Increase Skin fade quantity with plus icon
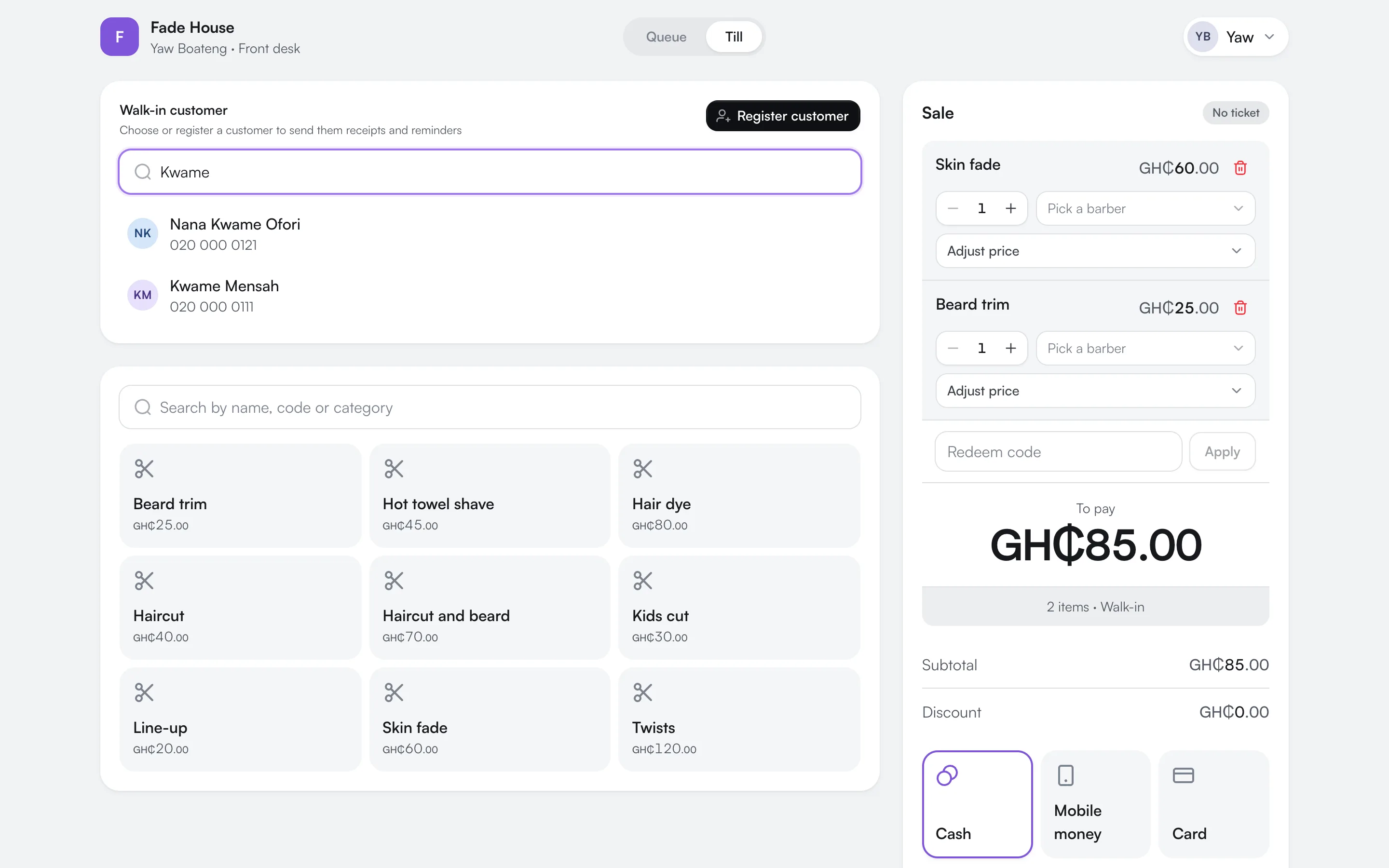The image size is (1389, 868). tap(1010, 208)
